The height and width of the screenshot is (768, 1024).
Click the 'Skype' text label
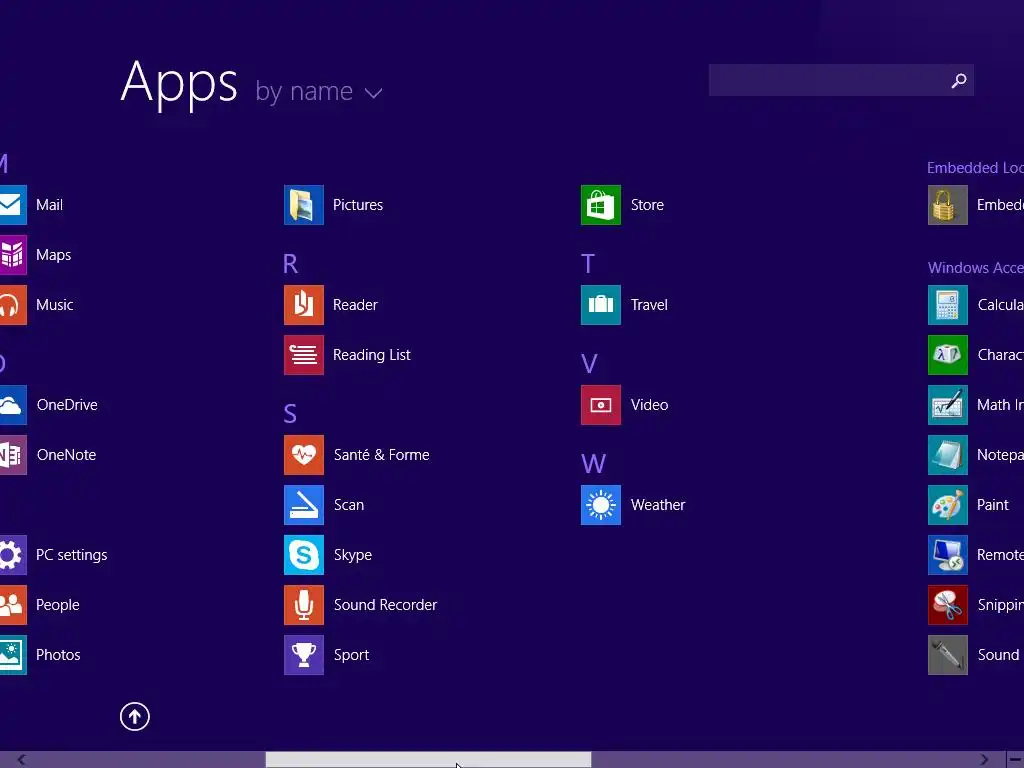click(353, 555)
